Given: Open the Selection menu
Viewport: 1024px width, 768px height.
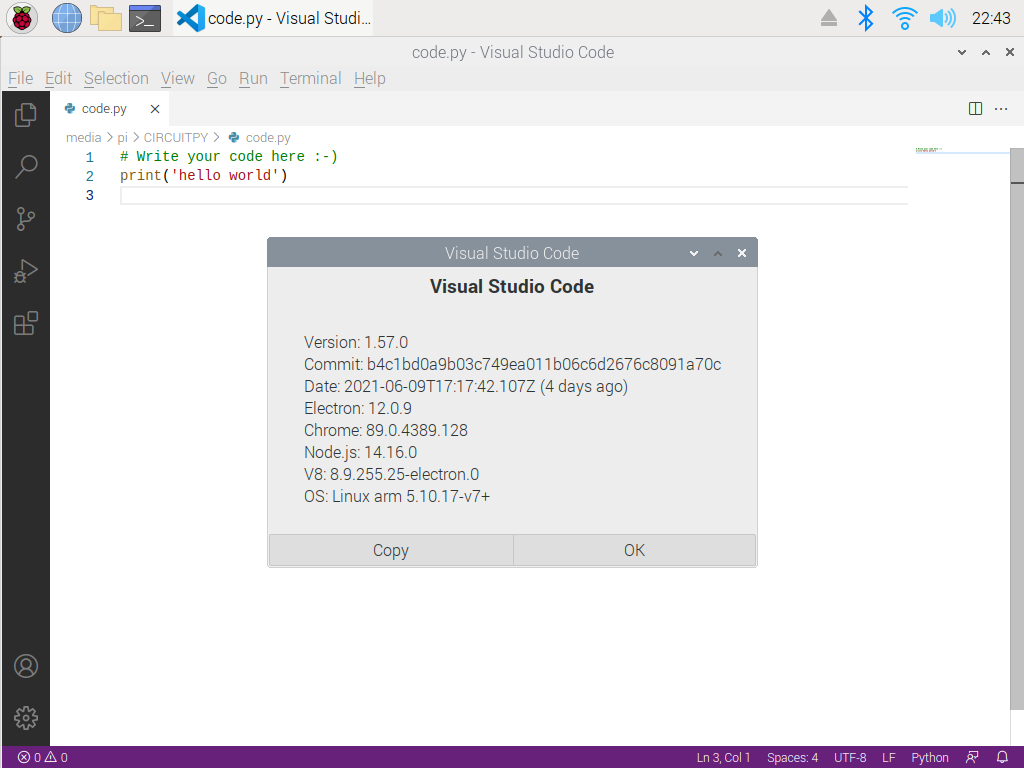Looking at the screenshot, I should (116, 78).
